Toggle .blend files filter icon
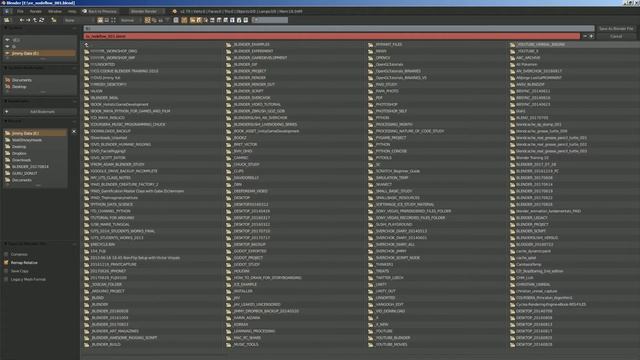640x360 pixels. click(x=199, y=20)
